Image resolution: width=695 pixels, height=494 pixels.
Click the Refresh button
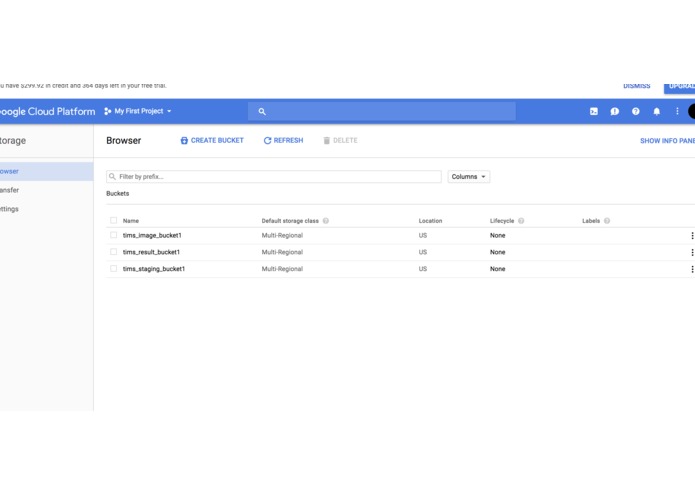pyautogui.click(x=283, y=140)
